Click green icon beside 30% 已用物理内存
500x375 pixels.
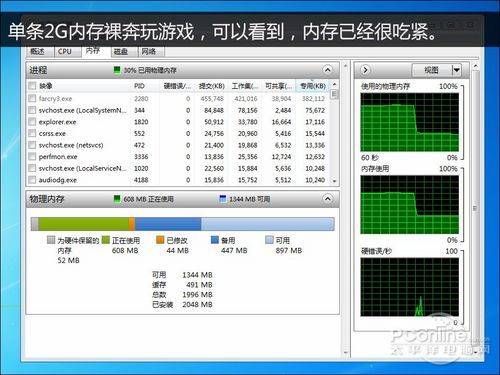(x=117, y=70)
